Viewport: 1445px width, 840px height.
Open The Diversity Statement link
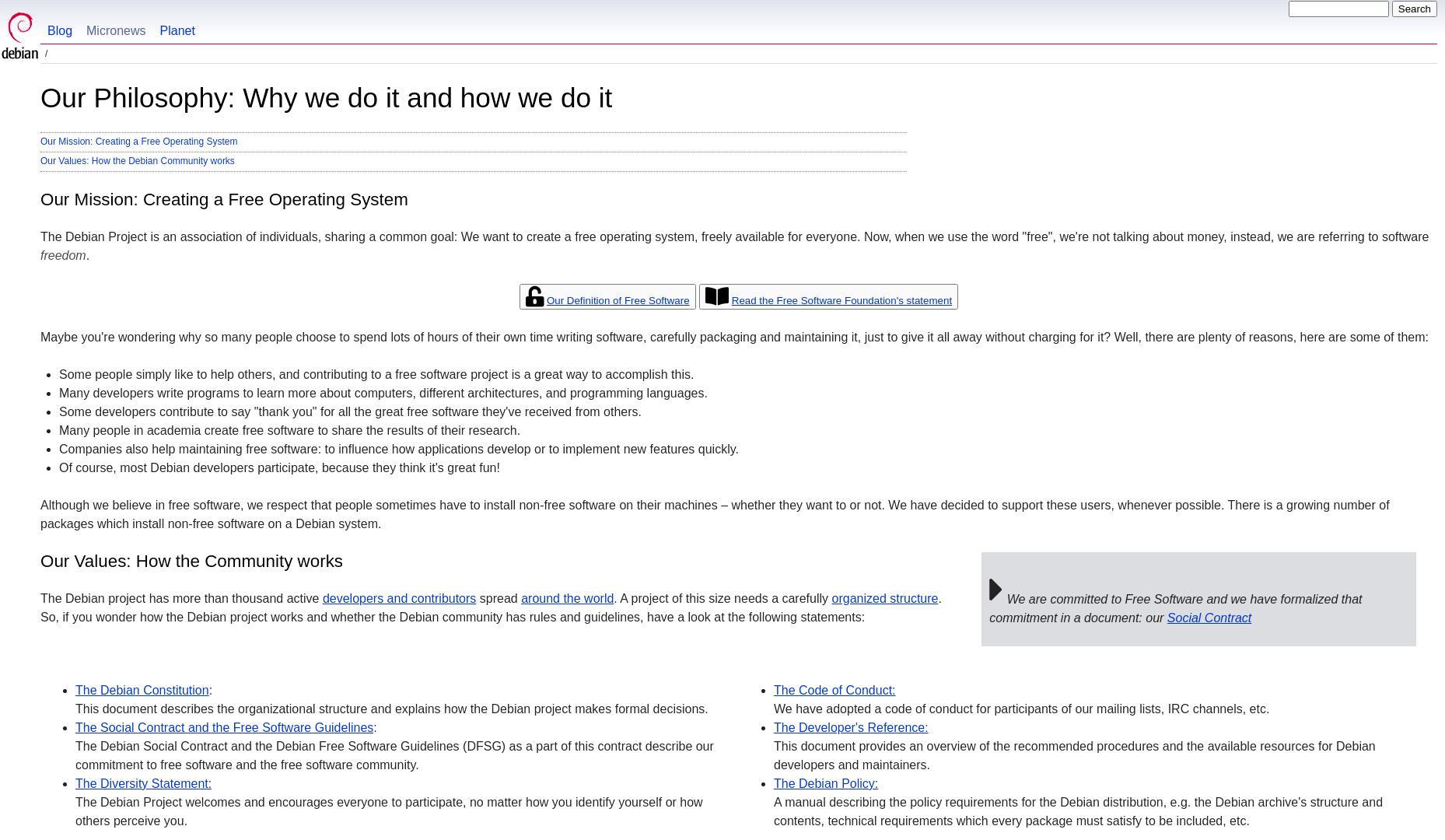click(x=143, y=783)
